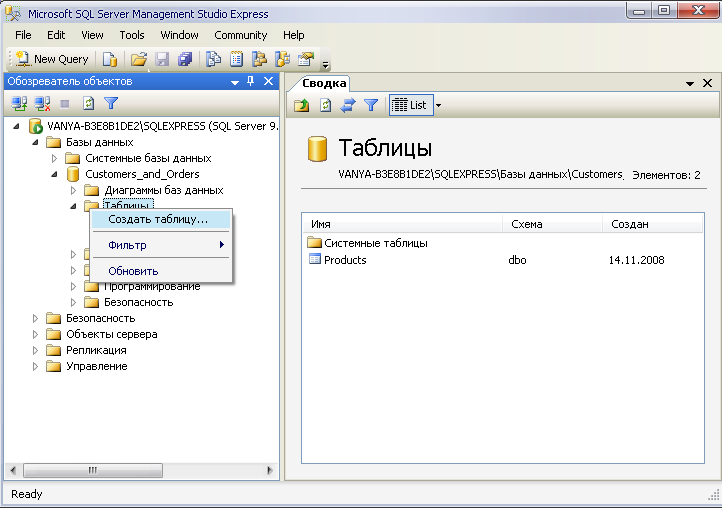Click the new file icon beside New Query
Viewport: 722px width, 510px height.
pos(110,59)
